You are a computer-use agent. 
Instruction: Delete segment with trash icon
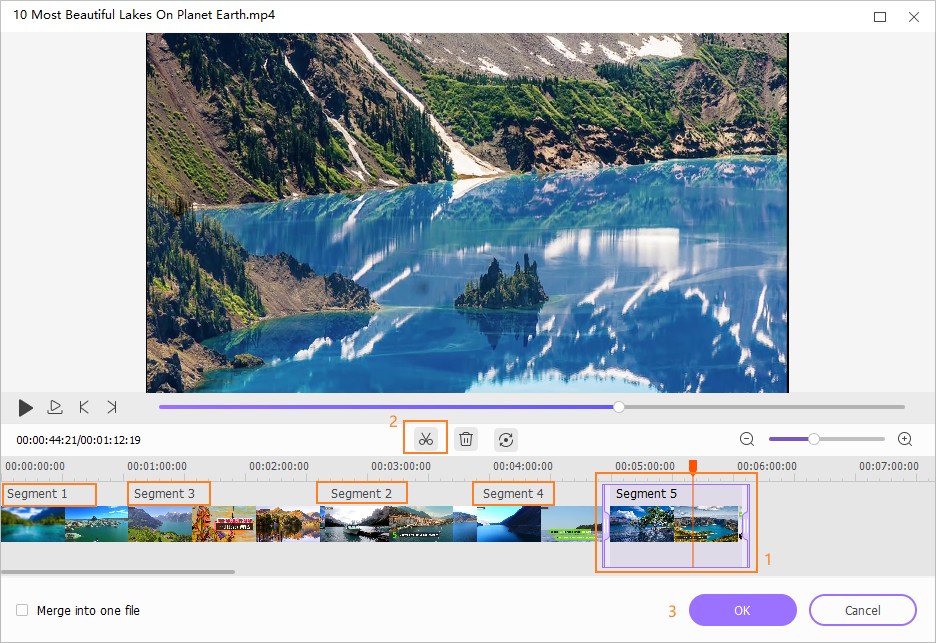point(465,439)
